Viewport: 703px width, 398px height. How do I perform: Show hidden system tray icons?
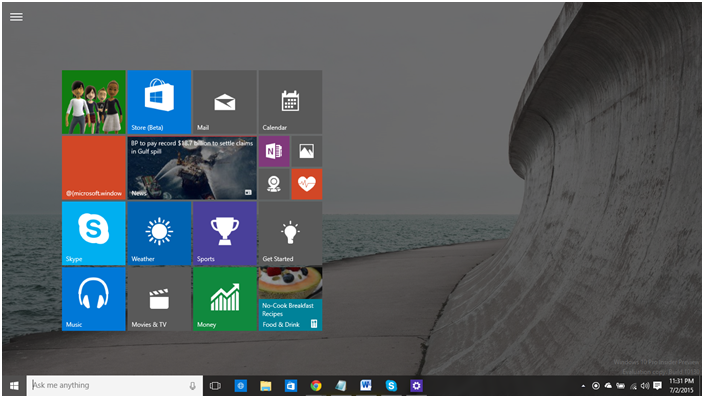pos(583,386)
